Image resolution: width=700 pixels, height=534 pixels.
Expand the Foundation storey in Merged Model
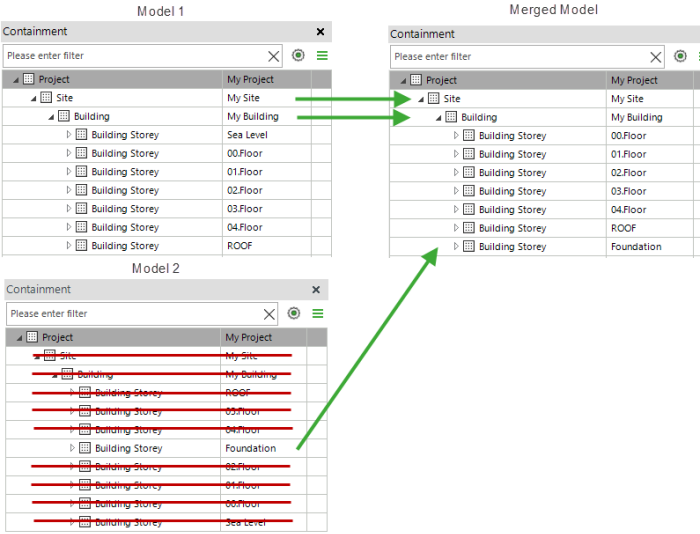456,246
